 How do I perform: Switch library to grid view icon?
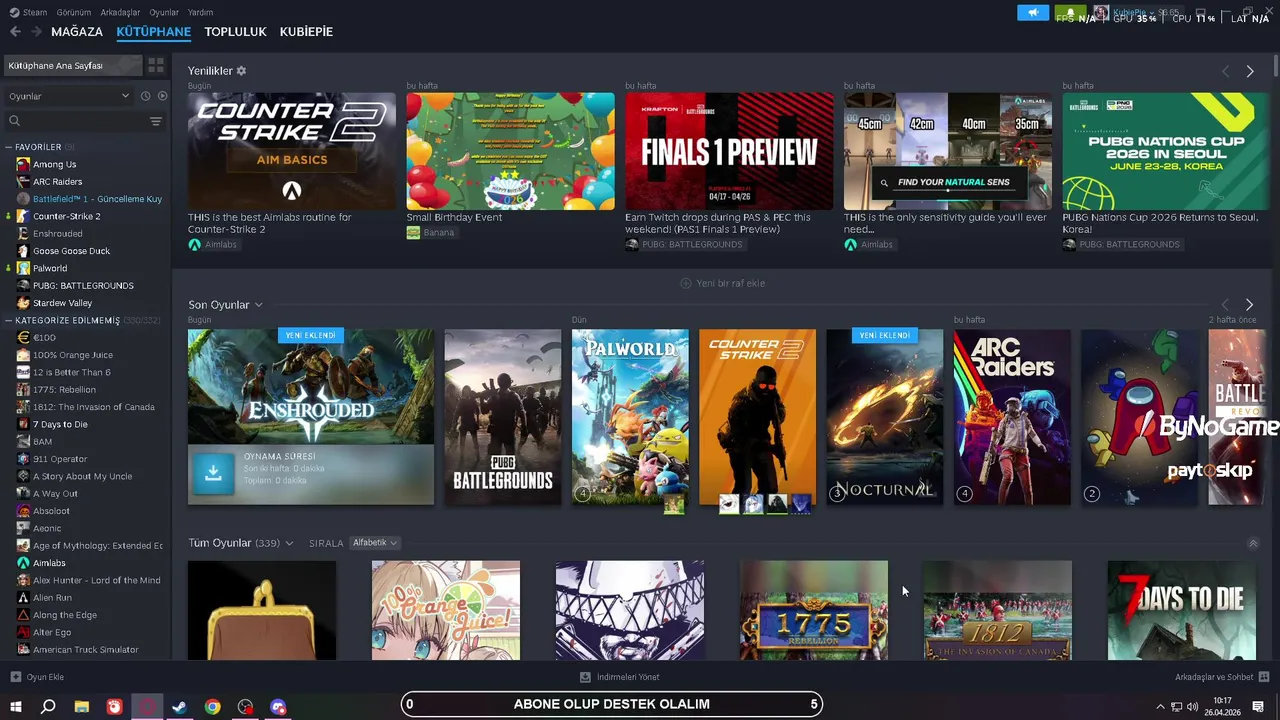click(x=156, y=65)
